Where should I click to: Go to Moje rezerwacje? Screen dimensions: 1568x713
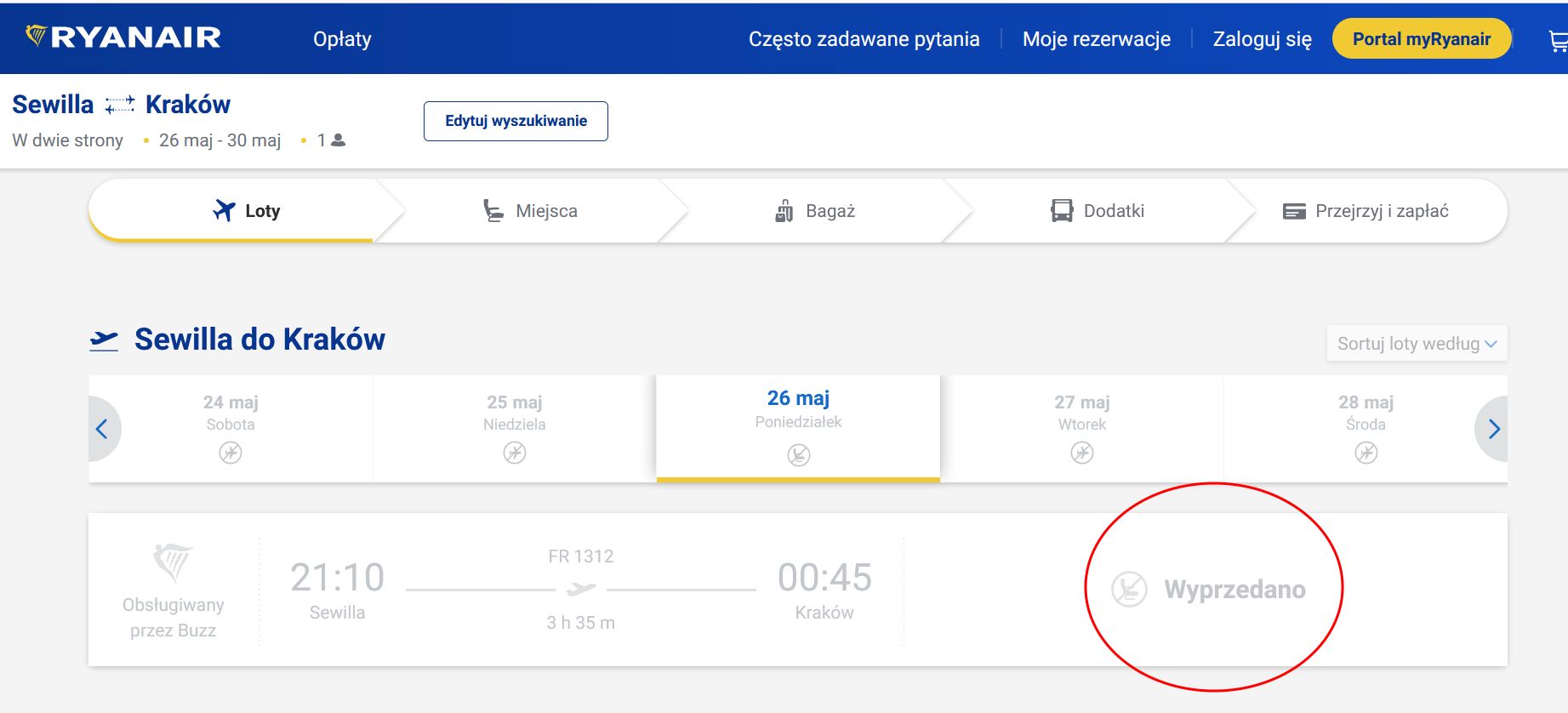(1097, 39)
